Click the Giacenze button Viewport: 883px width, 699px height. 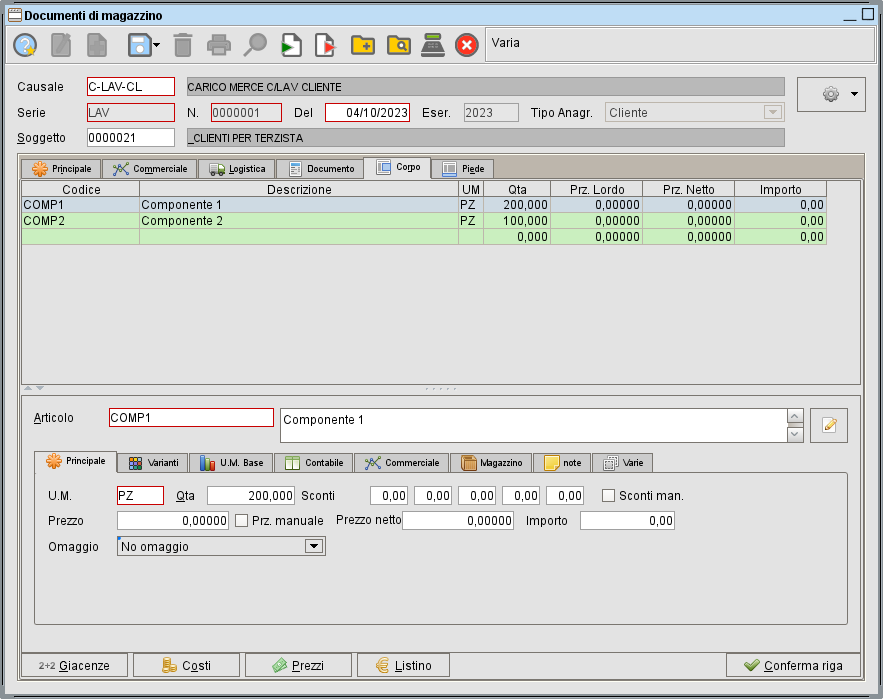(x=75, y=665)
